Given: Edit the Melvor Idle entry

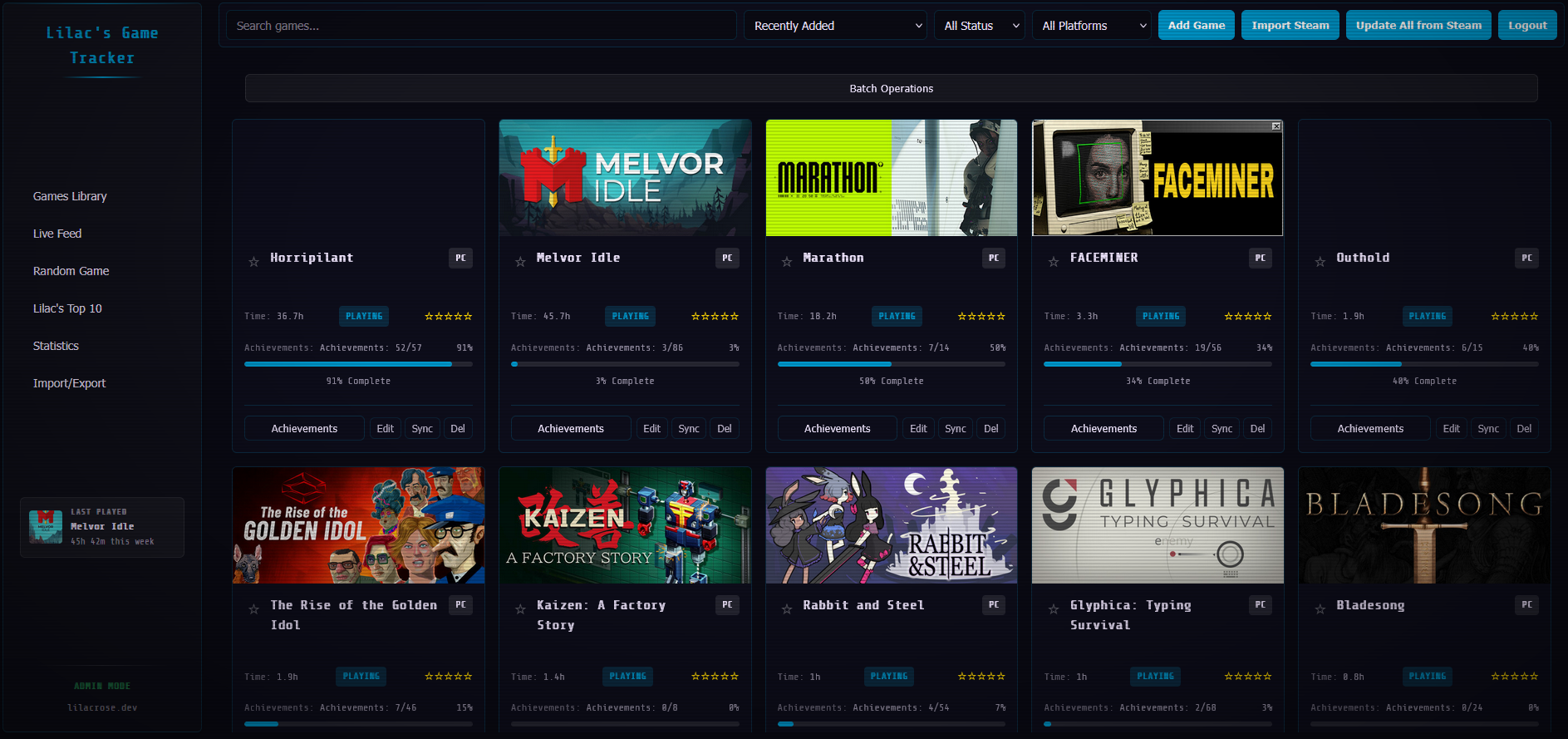Looking at the screenshot, I should coord(651,428).
